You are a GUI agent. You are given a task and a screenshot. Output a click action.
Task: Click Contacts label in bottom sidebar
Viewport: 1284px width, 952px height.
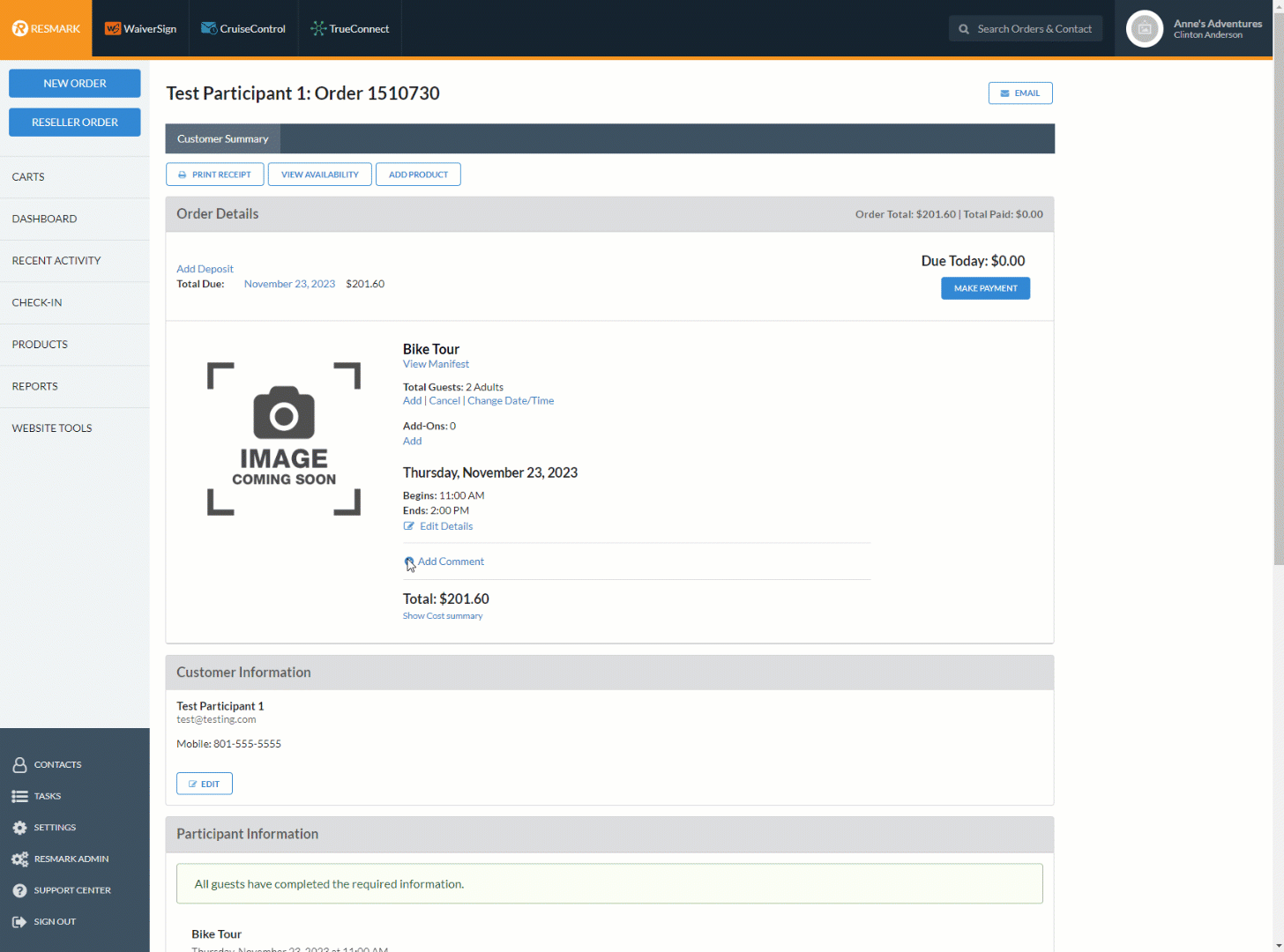click(57, 764)
